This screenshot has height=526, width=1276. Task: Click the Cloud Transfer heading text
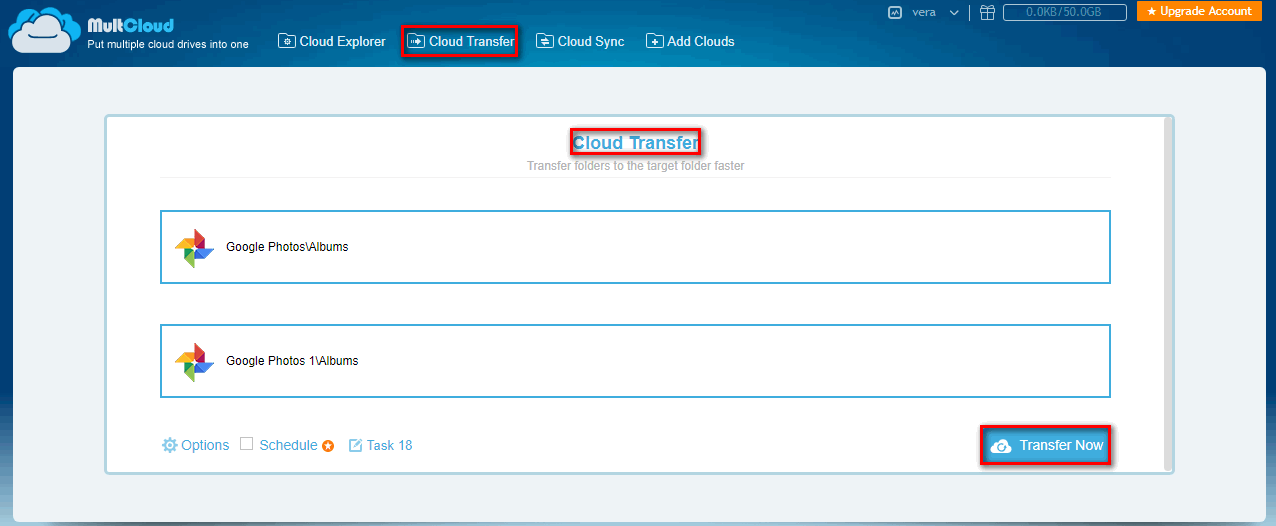pyautogui.click(x=635, y=143)
